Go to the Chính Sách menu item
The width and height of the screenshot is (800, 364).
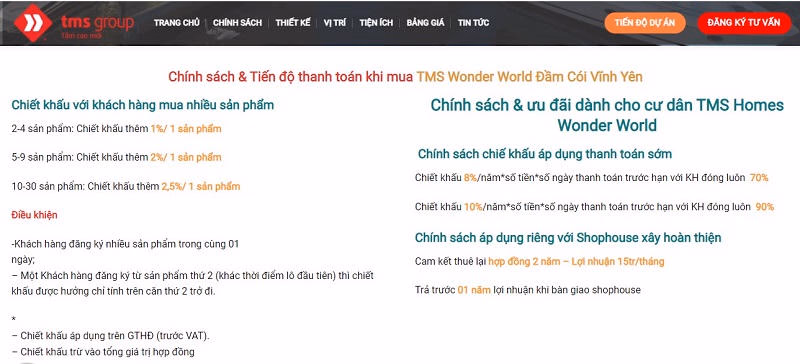click(237, 22)
